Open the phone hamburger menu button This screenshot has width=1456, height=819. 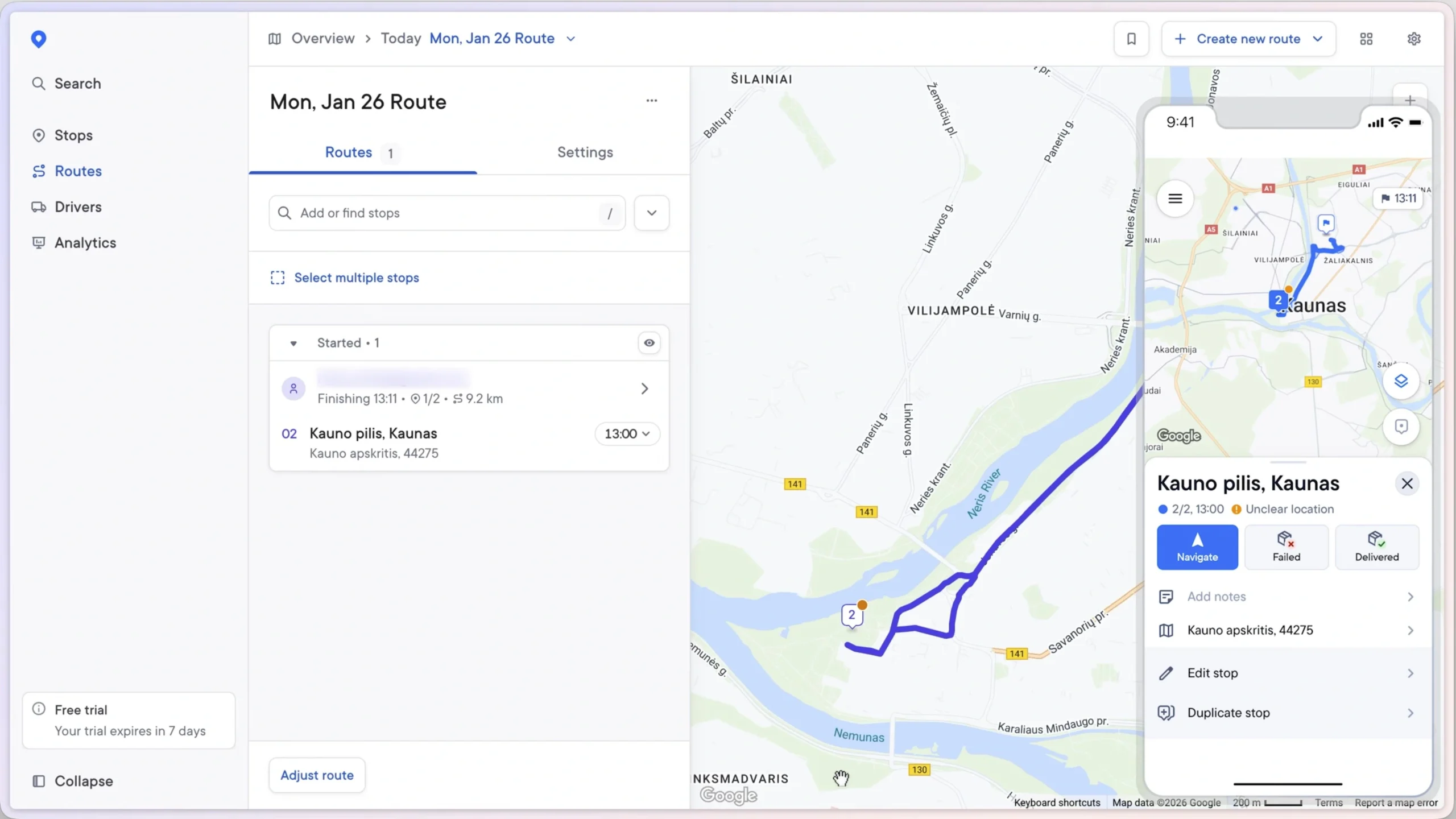1175,198
